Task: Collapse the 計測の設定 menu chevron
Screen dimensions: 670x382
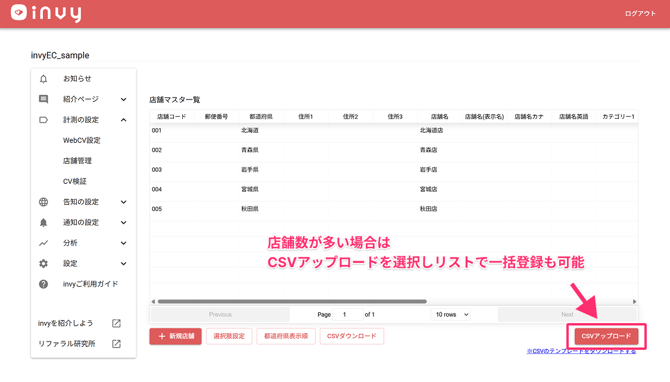Action: 123,120
